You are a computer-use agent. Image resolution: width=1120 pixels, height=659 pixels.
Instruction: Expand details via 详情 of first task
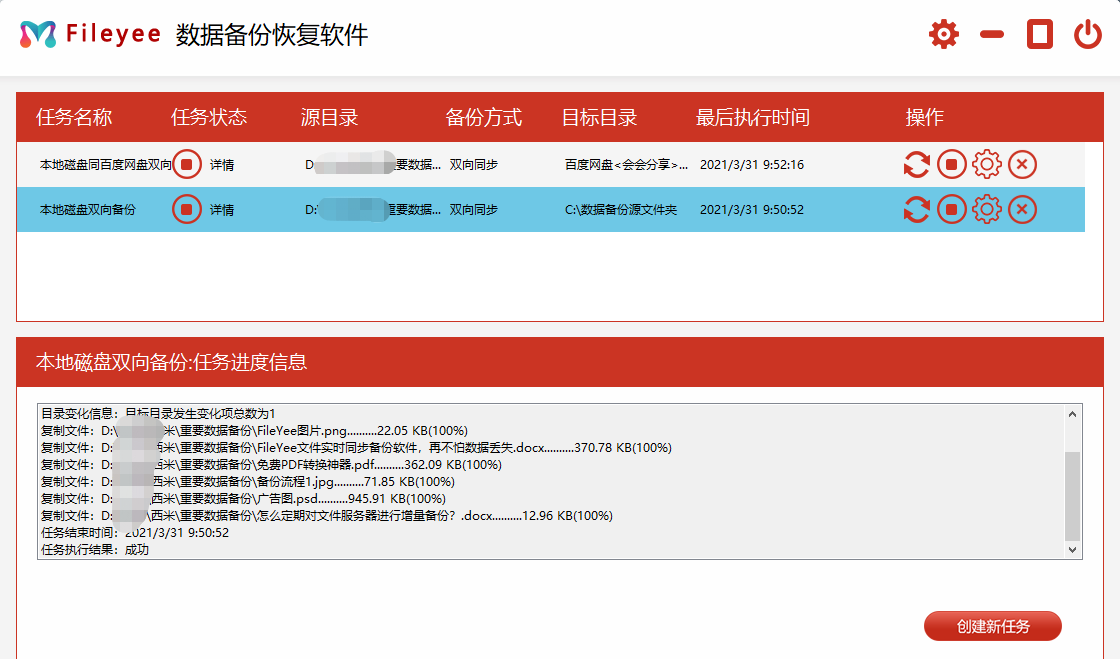[x=220, y=164]
